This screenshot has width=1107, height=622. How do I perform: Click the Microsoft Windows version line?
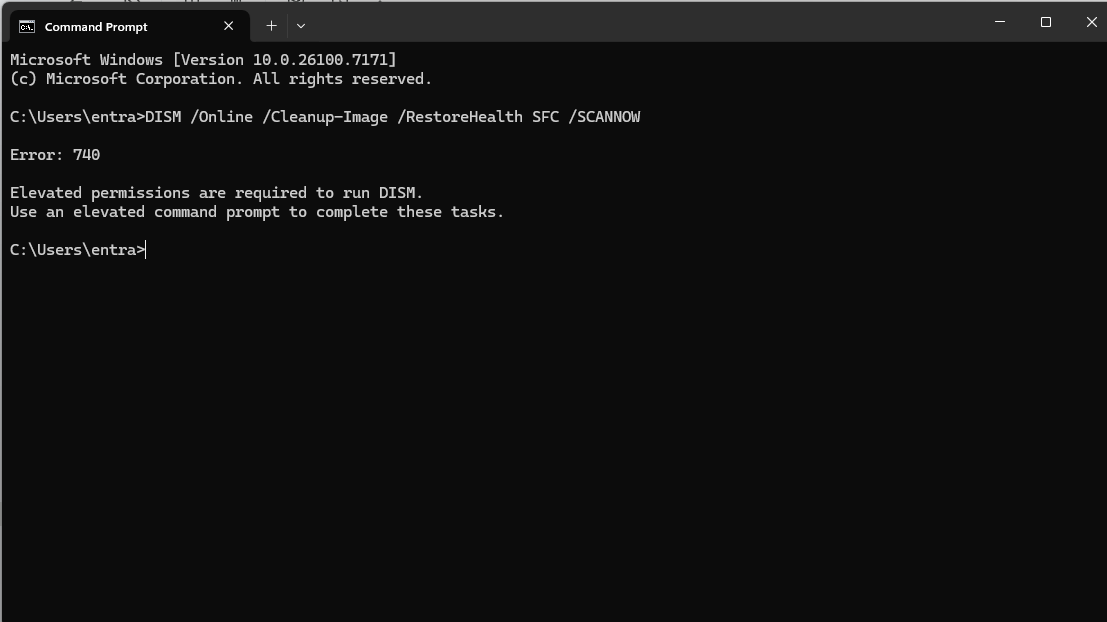coord(203,60)
